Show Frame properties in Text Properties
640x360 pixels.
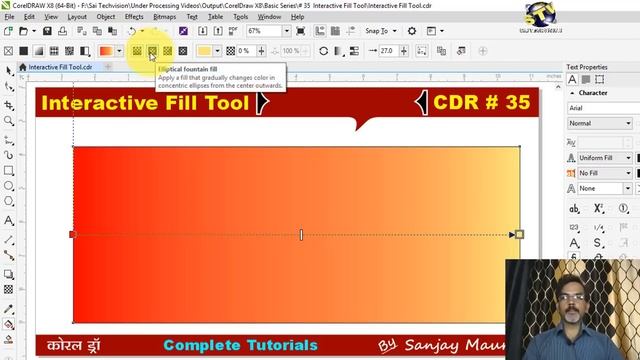point(599,79)
